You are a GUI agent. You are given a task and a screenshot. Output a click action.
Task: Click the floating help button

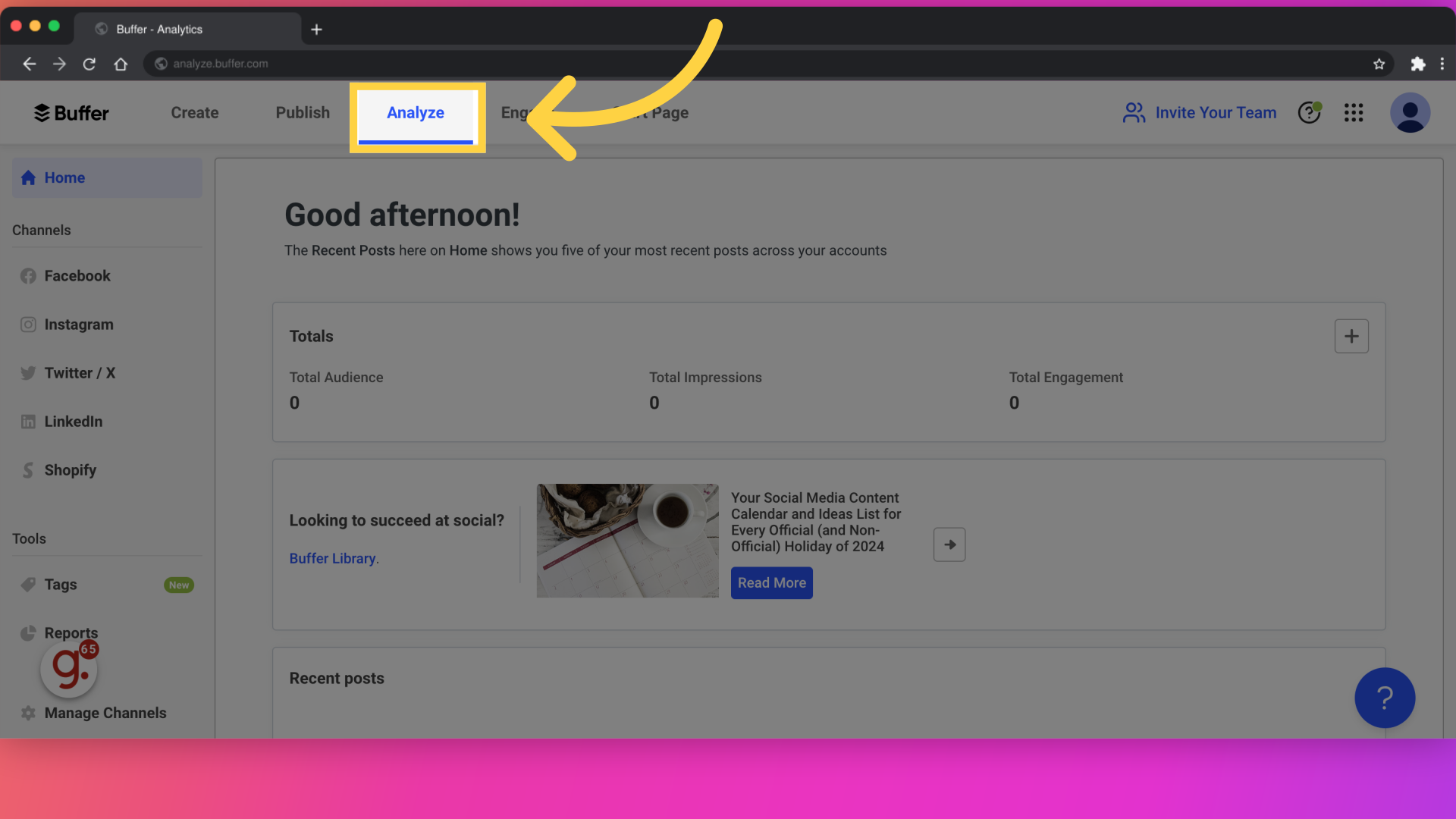click(x=1385, y=697)
